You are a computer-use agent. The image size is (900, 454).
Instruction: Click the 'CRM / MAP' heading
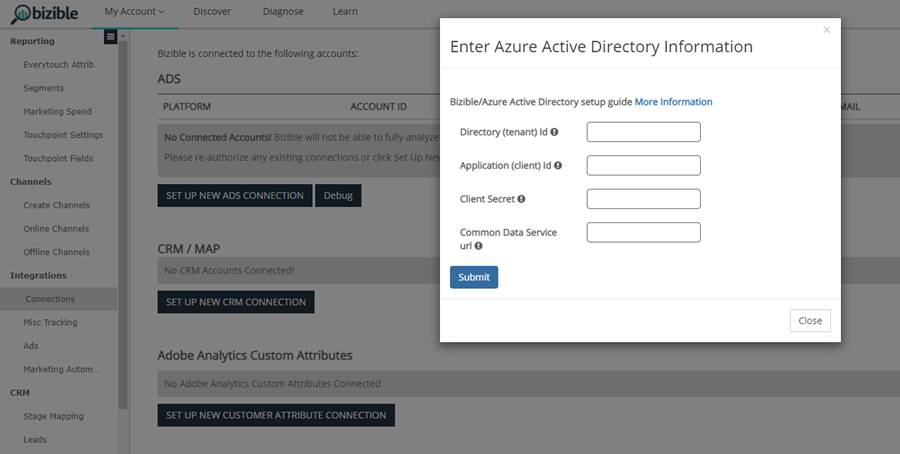(189, 249)
